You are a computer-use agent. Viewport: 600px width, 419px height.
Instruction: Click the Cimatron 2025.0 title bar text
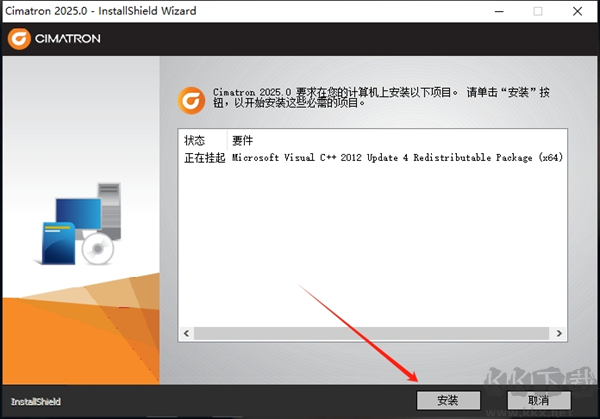click(x=101, y=11)
